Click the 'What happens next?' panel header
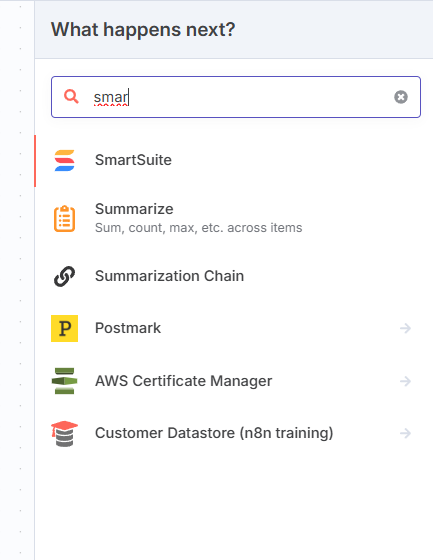Screen dimensions: 433x560 143,29
